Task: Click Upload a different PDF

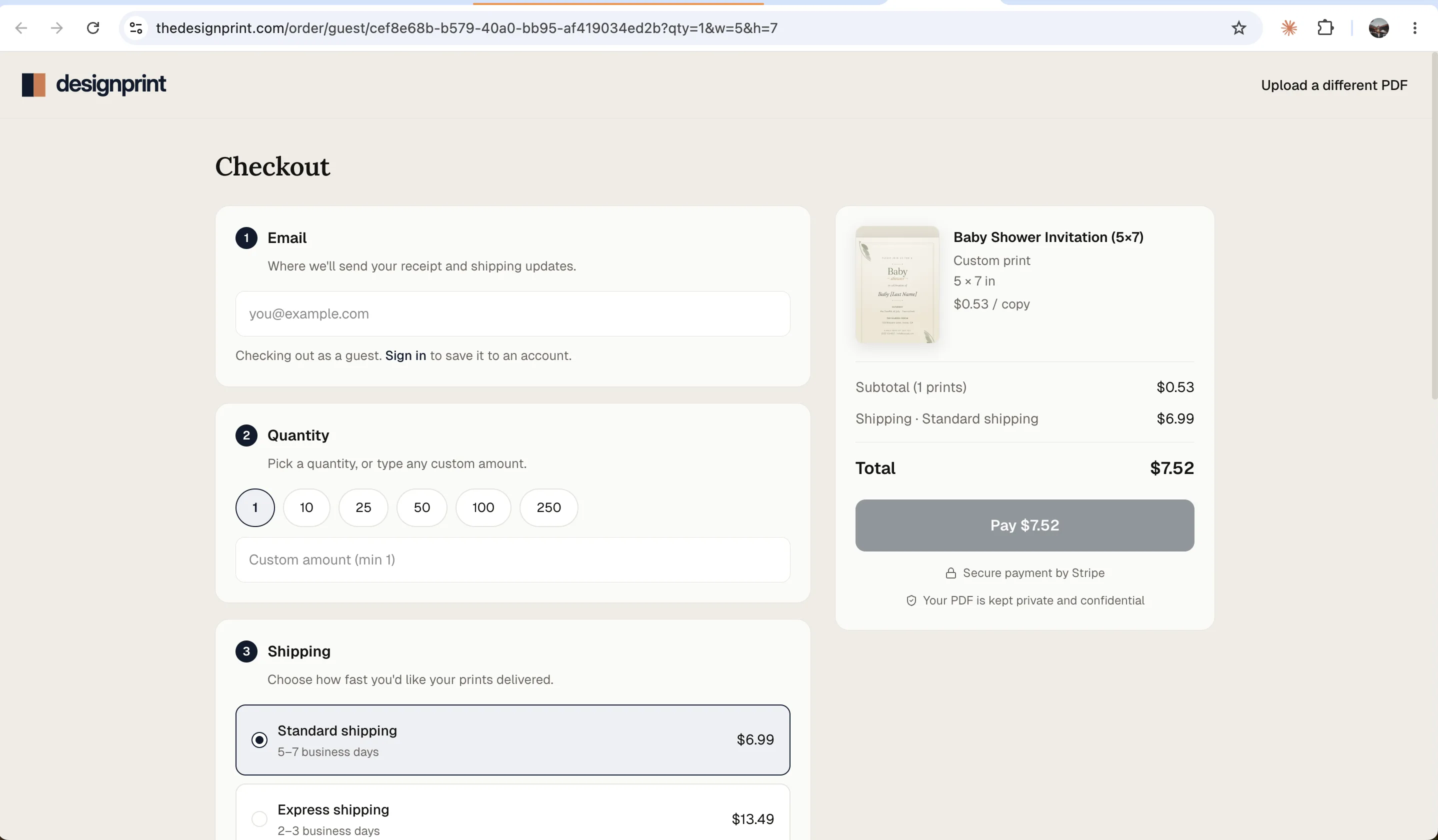Action: tap(1334, 85)
